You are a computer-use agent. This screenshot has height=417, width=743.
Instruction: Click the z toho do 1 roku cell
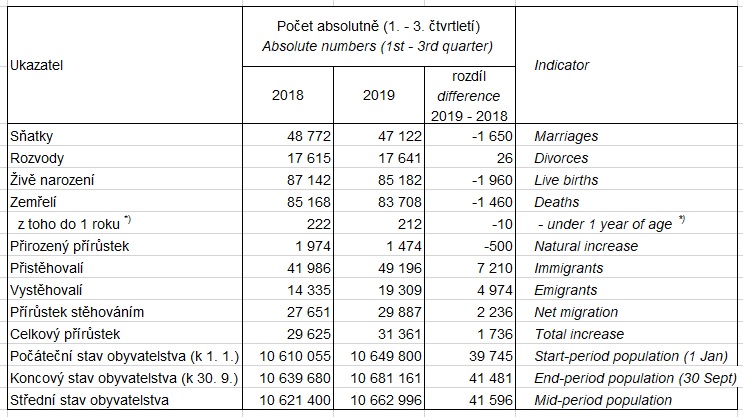[x=125, y=224]
